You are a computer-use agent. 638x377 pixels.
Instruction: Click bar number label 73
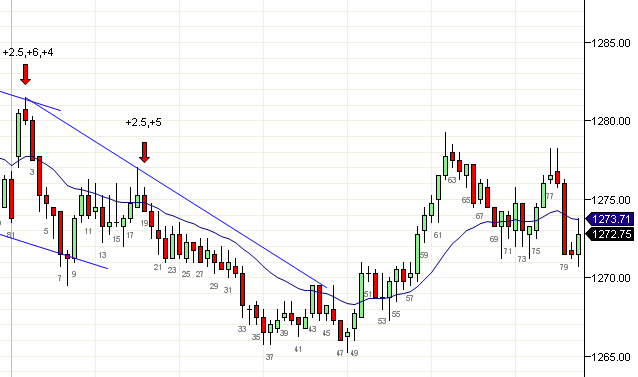[x=522, y=259]
